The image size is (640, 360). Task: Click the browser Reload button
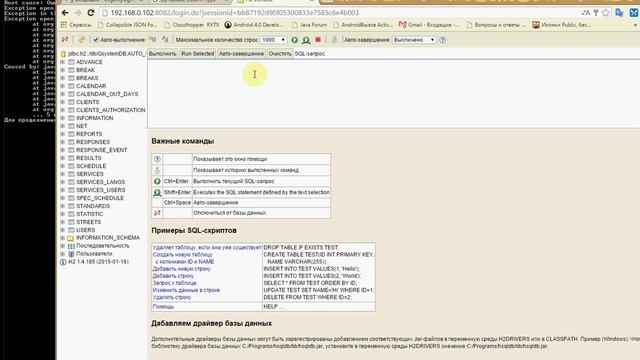click(91, 13)
